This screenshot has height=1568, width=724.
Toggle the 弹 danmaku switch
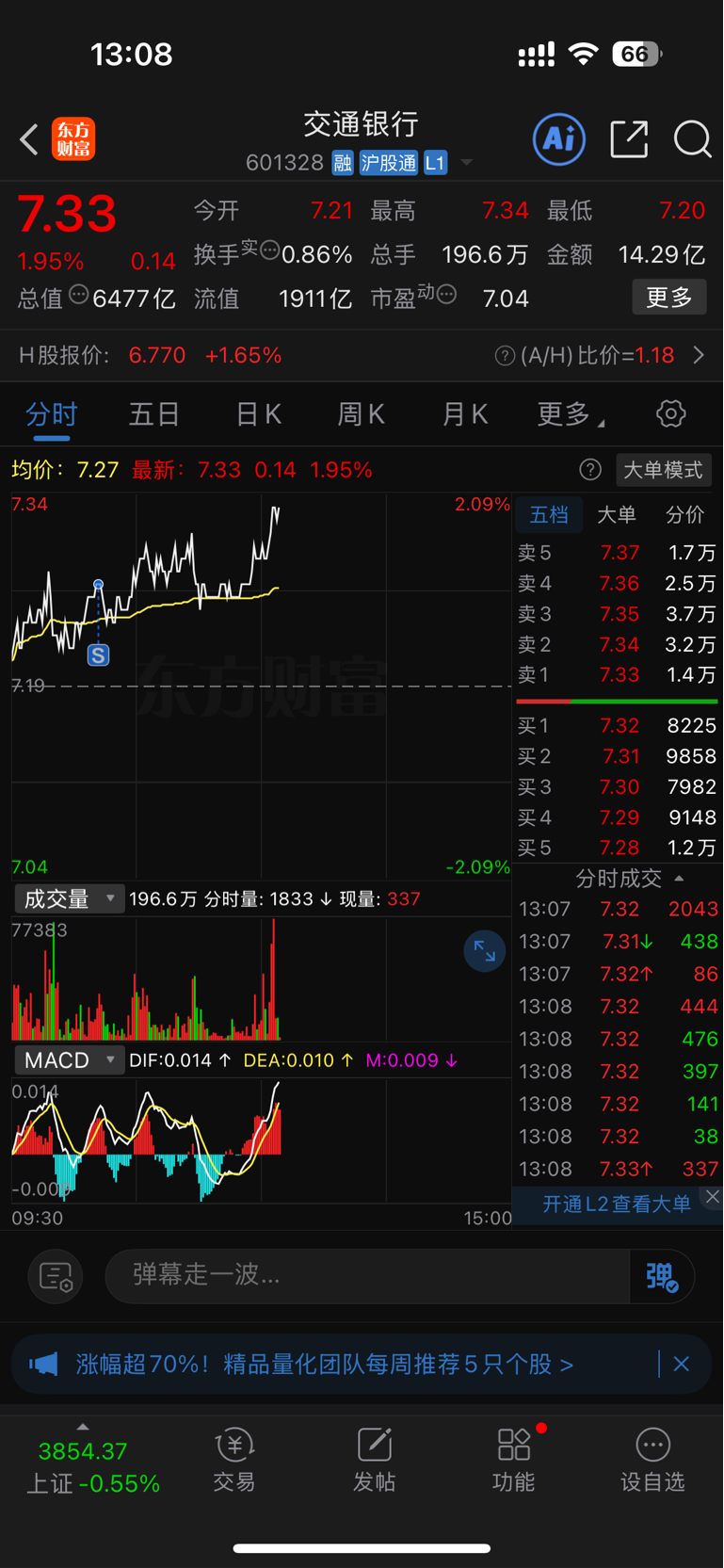click(662, 1277)
